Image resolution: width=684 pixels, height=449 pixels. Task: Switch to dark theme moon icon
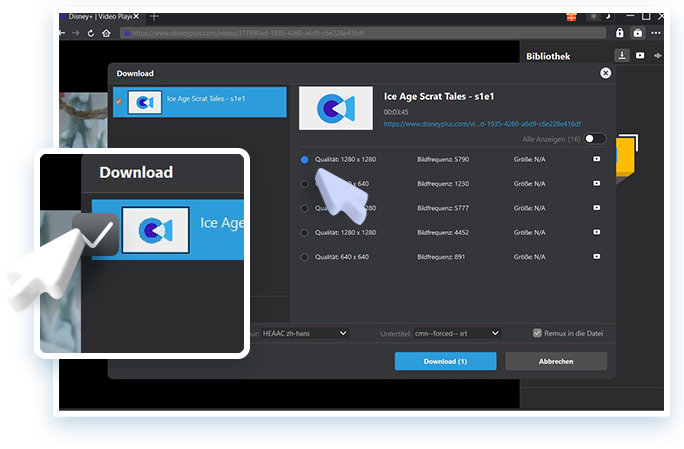[608, 17]
